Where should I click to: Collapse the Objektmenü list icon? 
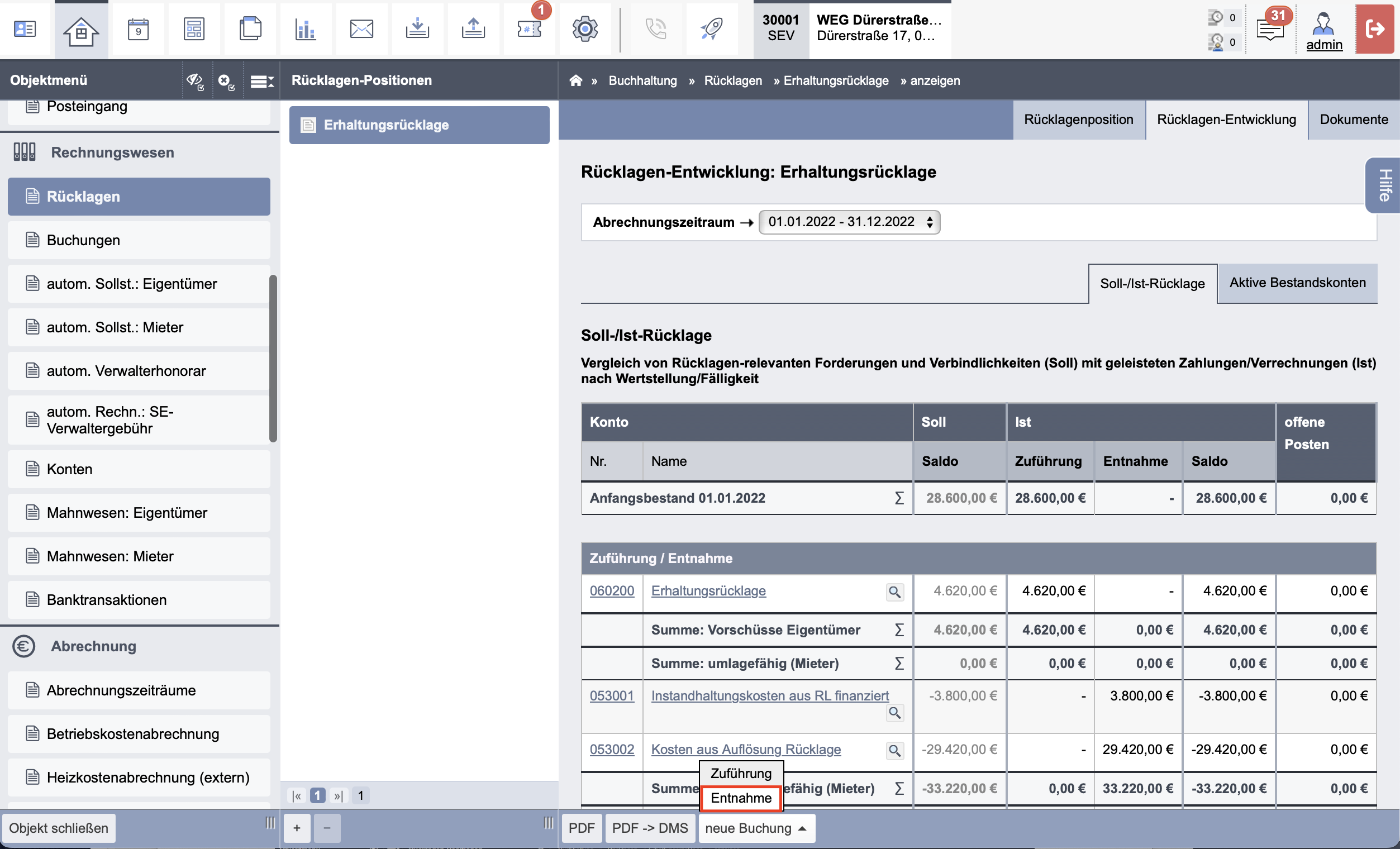tap(261, 81)
